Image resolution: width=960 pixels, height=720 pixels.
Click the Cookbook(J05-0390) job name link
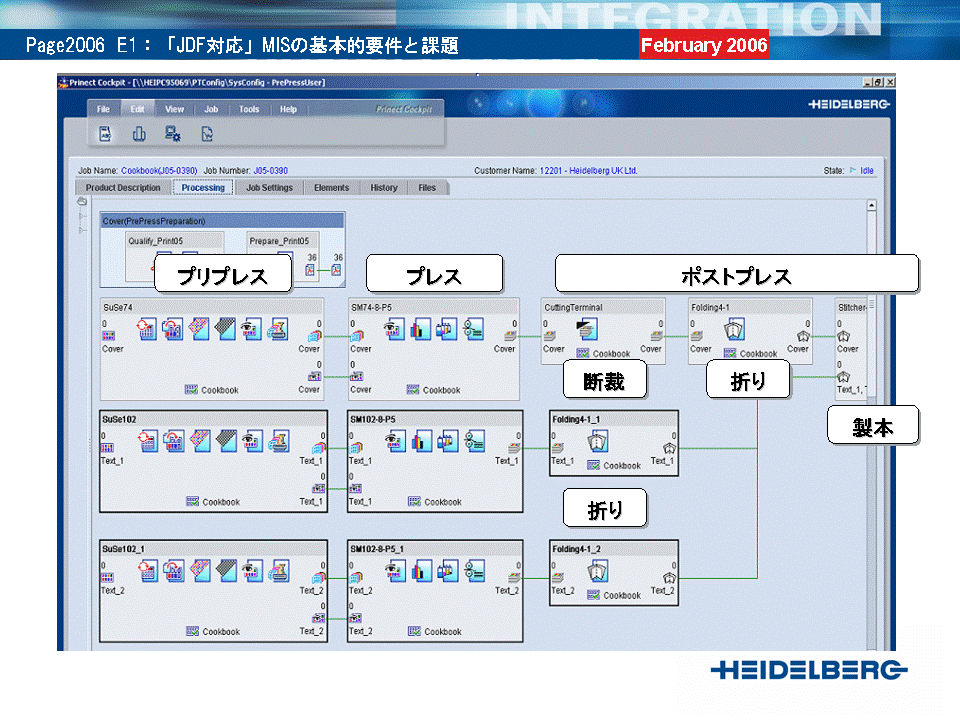point(159,171)
